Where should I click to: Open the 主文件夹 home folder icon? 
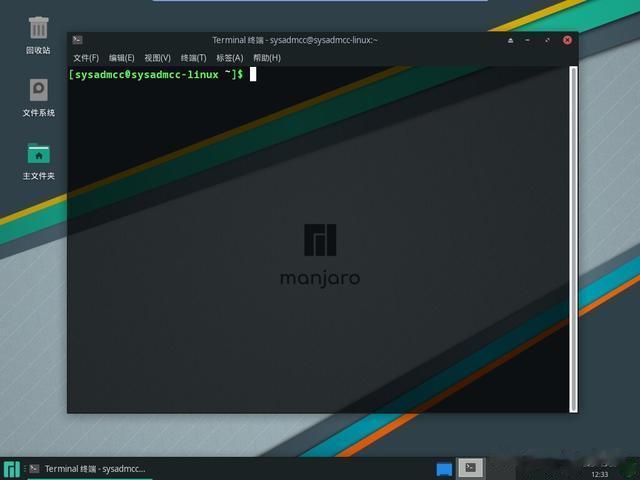pos(38,162)
